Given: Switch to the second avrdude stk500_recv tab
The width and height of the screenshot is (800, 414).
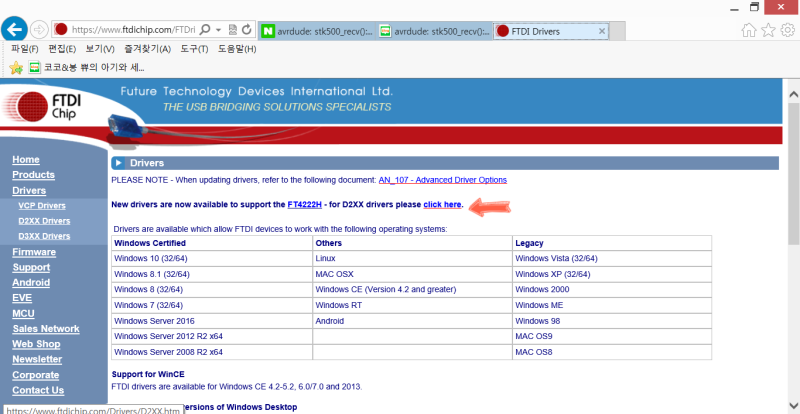Looking at the screenshot, I should 435,31.
